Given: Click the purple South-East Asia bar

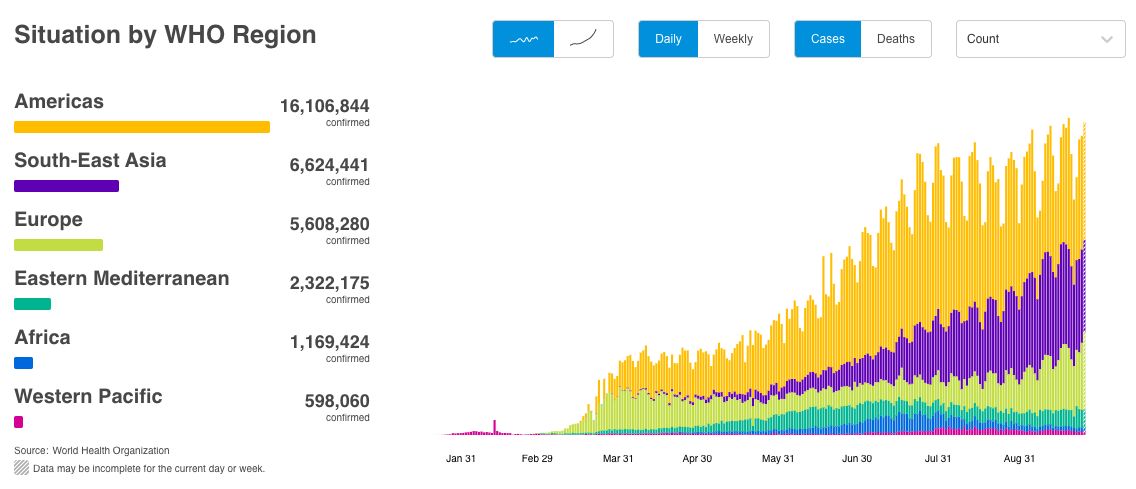Looking at the screenshot, I should click(67, 186).
